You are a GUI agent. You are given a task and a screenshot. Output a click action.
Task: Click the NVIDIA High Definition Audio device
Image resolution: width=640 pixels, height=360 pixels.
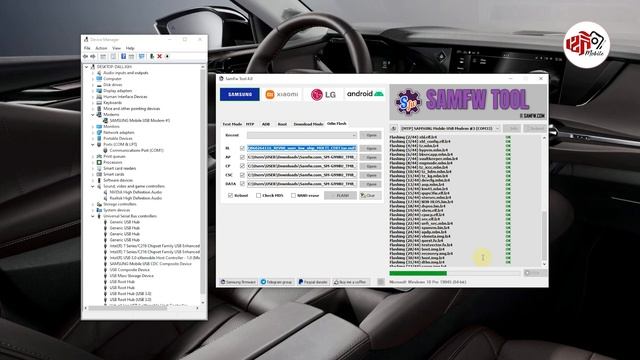(136, 192)
